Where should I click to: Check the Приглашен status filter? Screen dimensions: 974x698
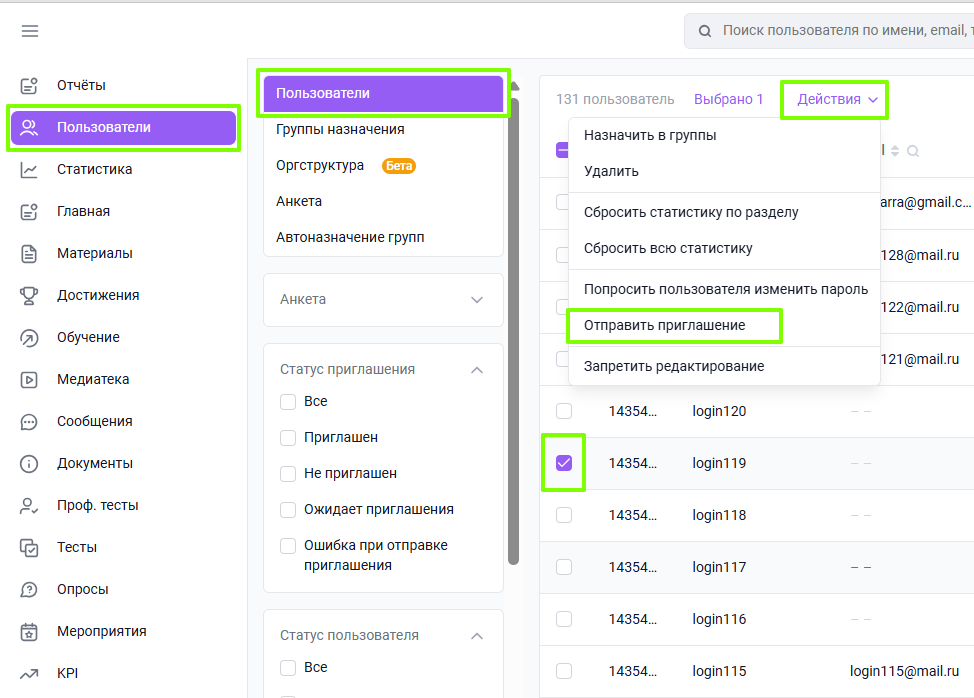point(288,438)
